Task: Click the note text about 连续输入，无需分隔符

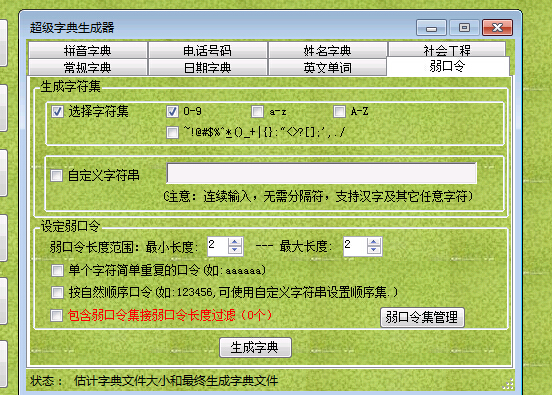Action: (318, 196)
